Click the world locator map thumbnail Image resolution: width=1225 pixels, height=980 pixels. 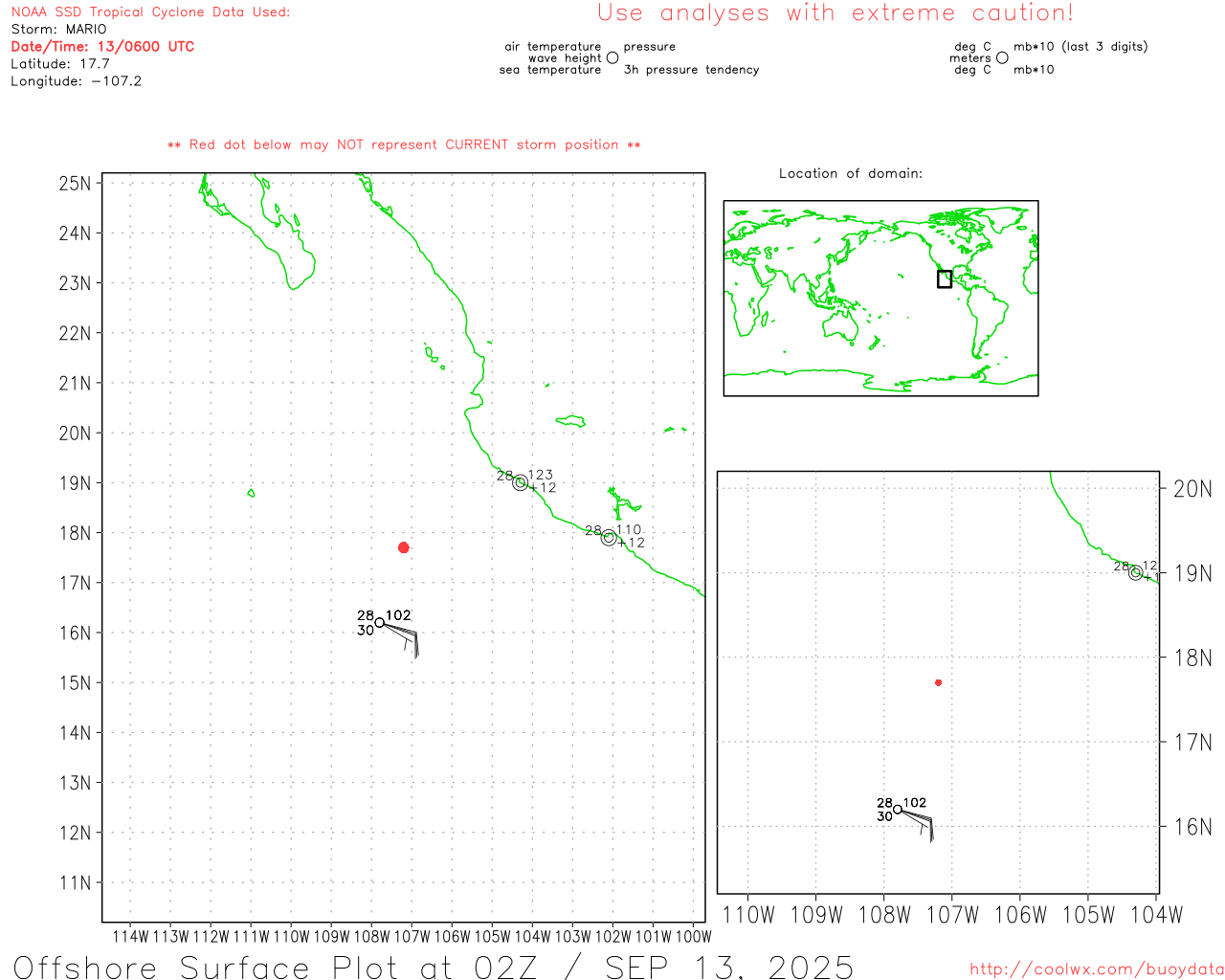(x=880, y=299)
